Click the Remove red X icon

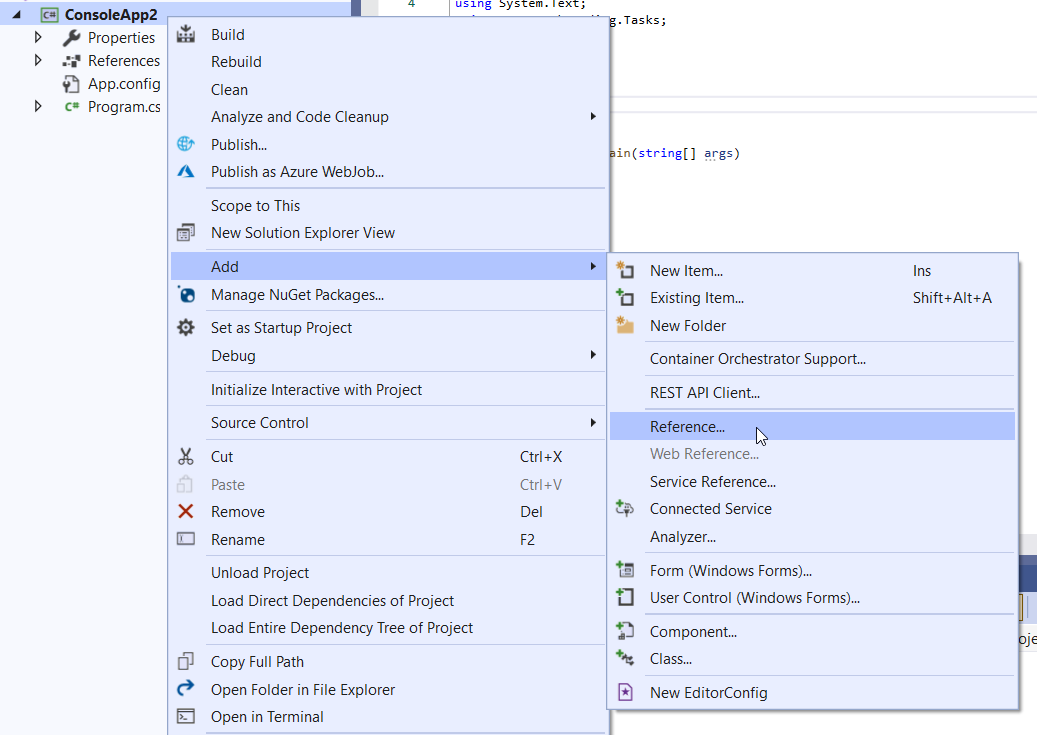tap(185, 511)
